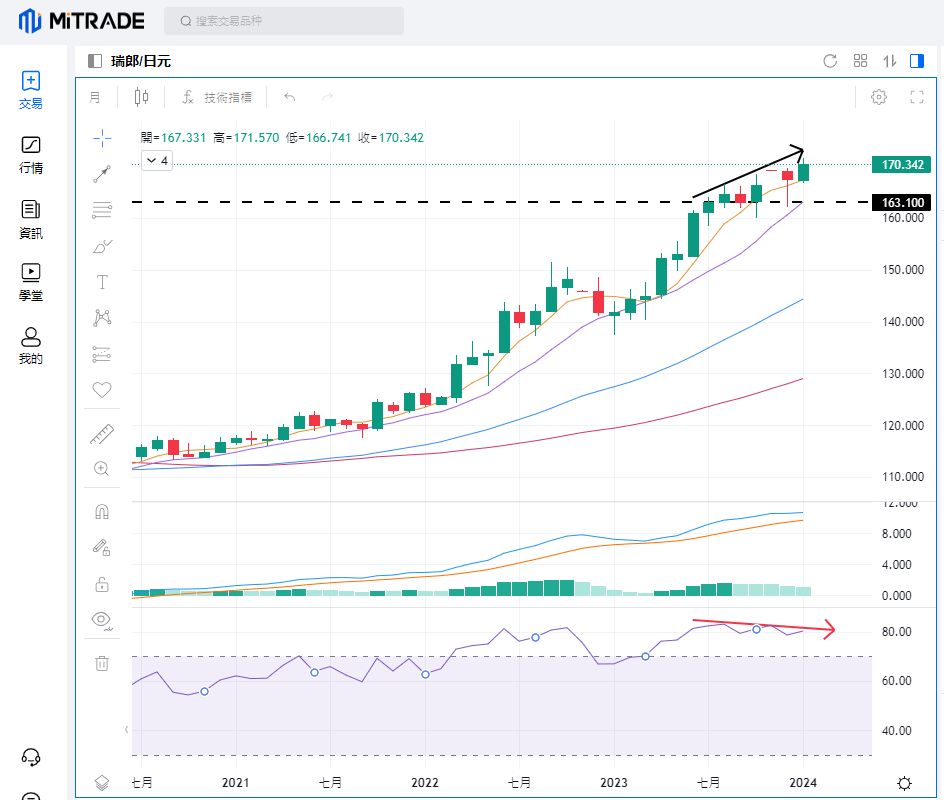Toggle visibility of drawings with eye icon
944x800 pixels.
102,619
